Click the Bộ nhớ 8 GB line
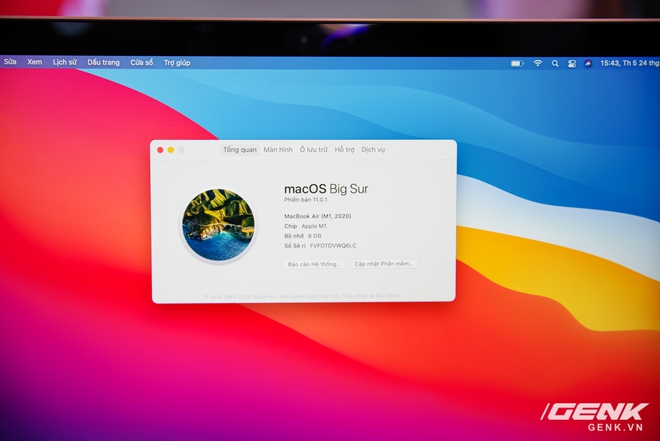 click(x=303, y=236)
